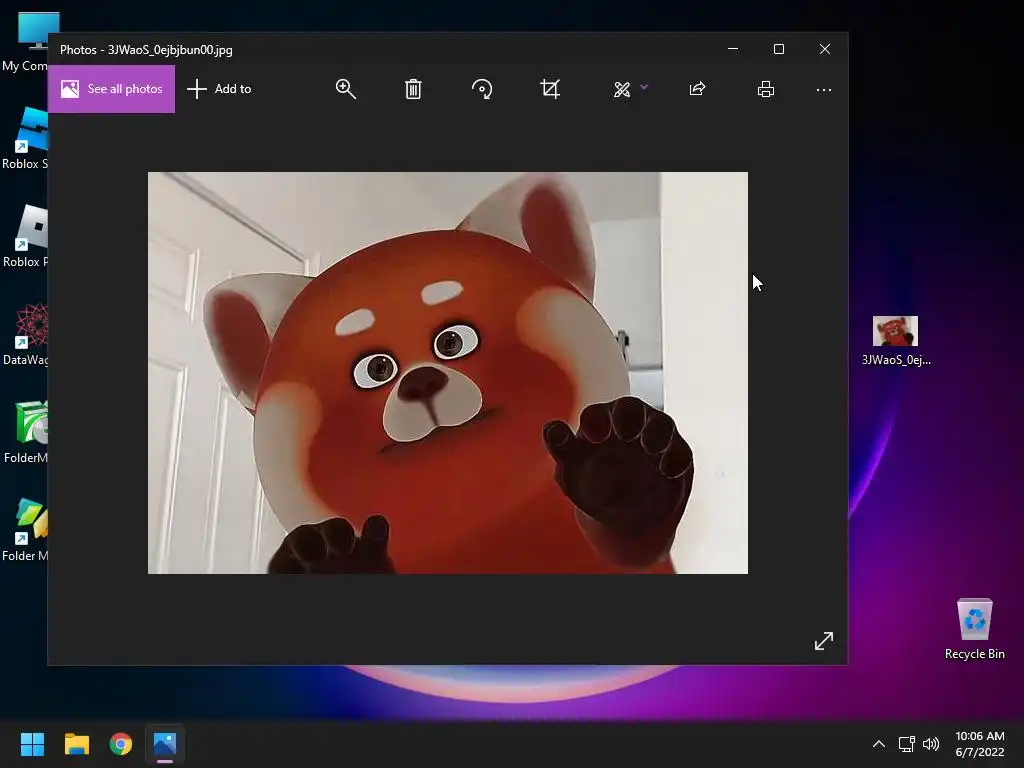Open File Explorer from the taskbar
Image resolution: width=1024 pixels, height=768 pixels.
[77, 744]
